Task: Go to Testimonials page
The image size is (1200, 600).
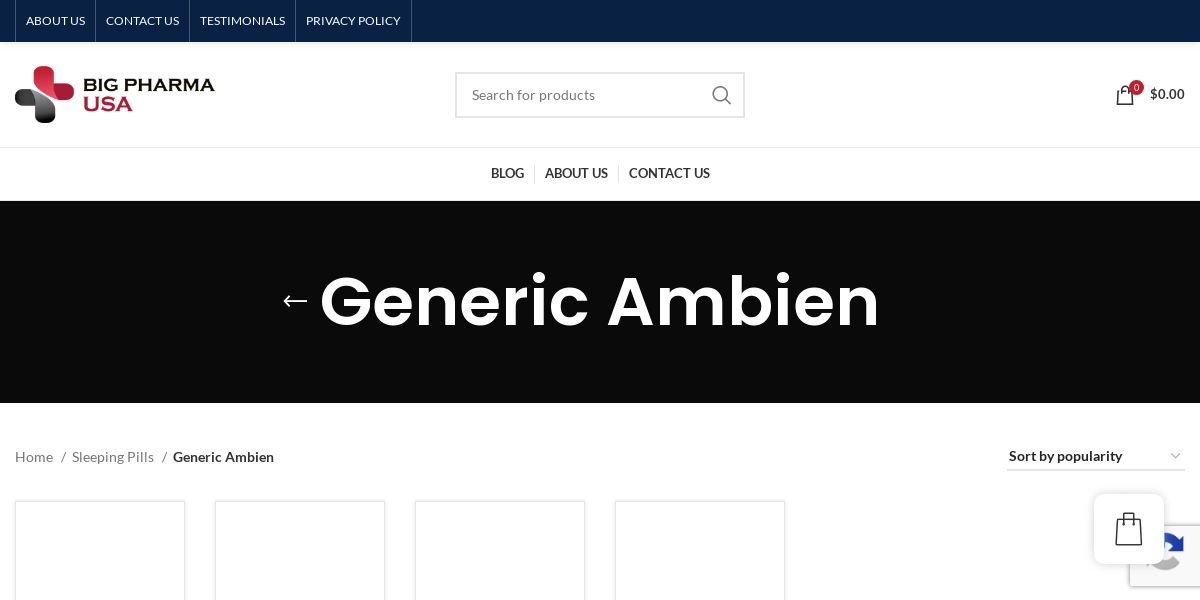Action: (x=242, y=21)
